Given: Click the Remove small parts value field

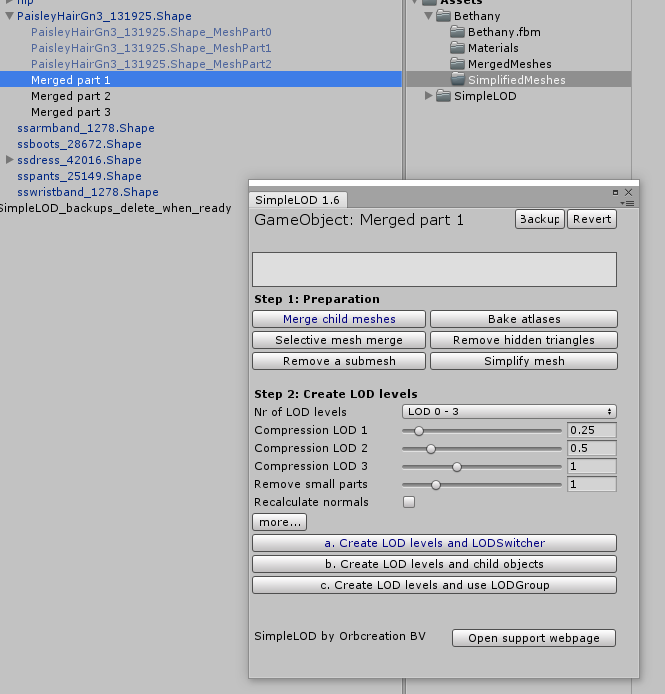Looking at the screenshot, I should coord(592,484).
